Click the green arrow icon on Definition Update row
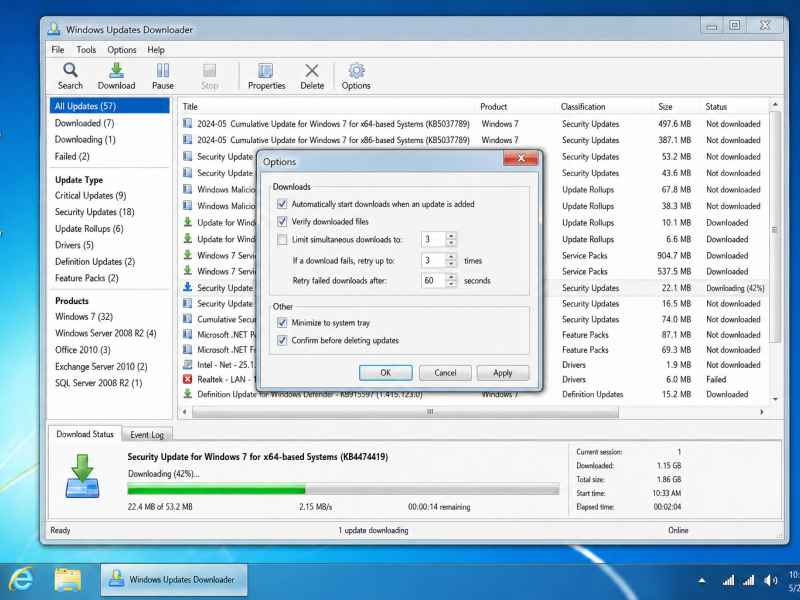This screenshot has width=800, height=600. [x=188, y=394]
